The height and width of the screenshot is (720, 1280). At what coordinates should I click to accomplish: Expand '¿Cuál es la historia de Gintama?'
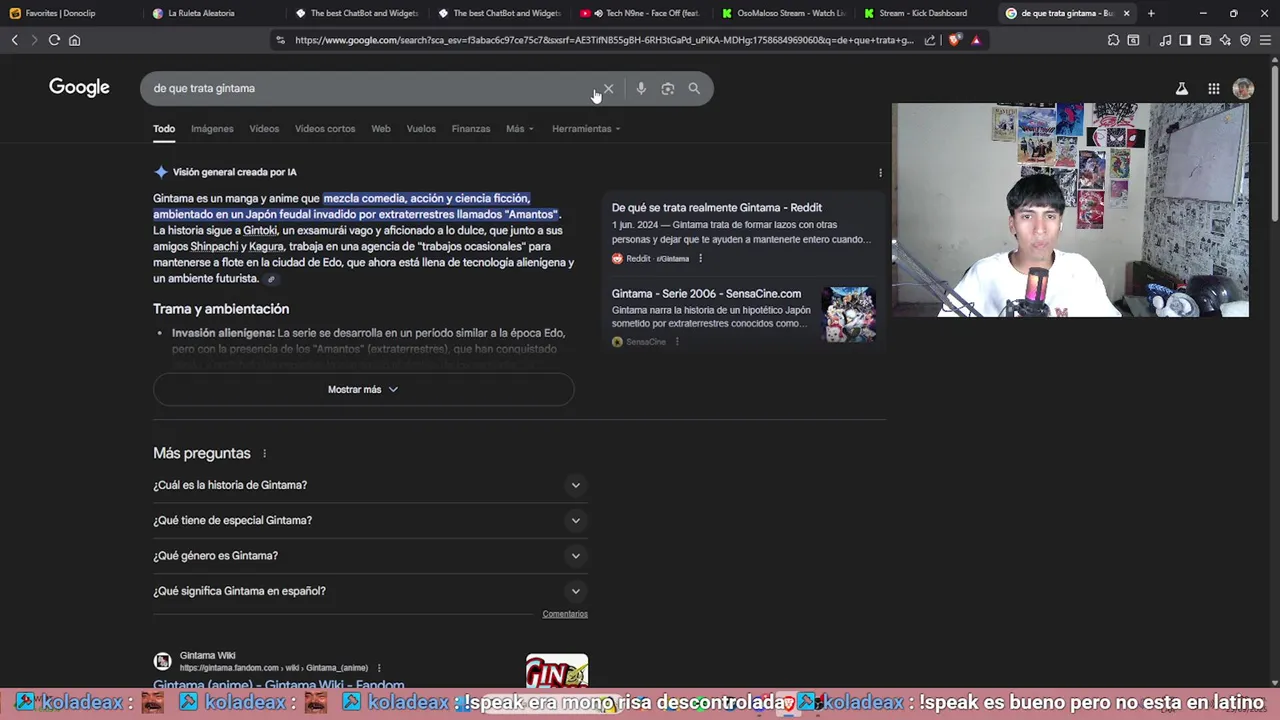point(370,485)
